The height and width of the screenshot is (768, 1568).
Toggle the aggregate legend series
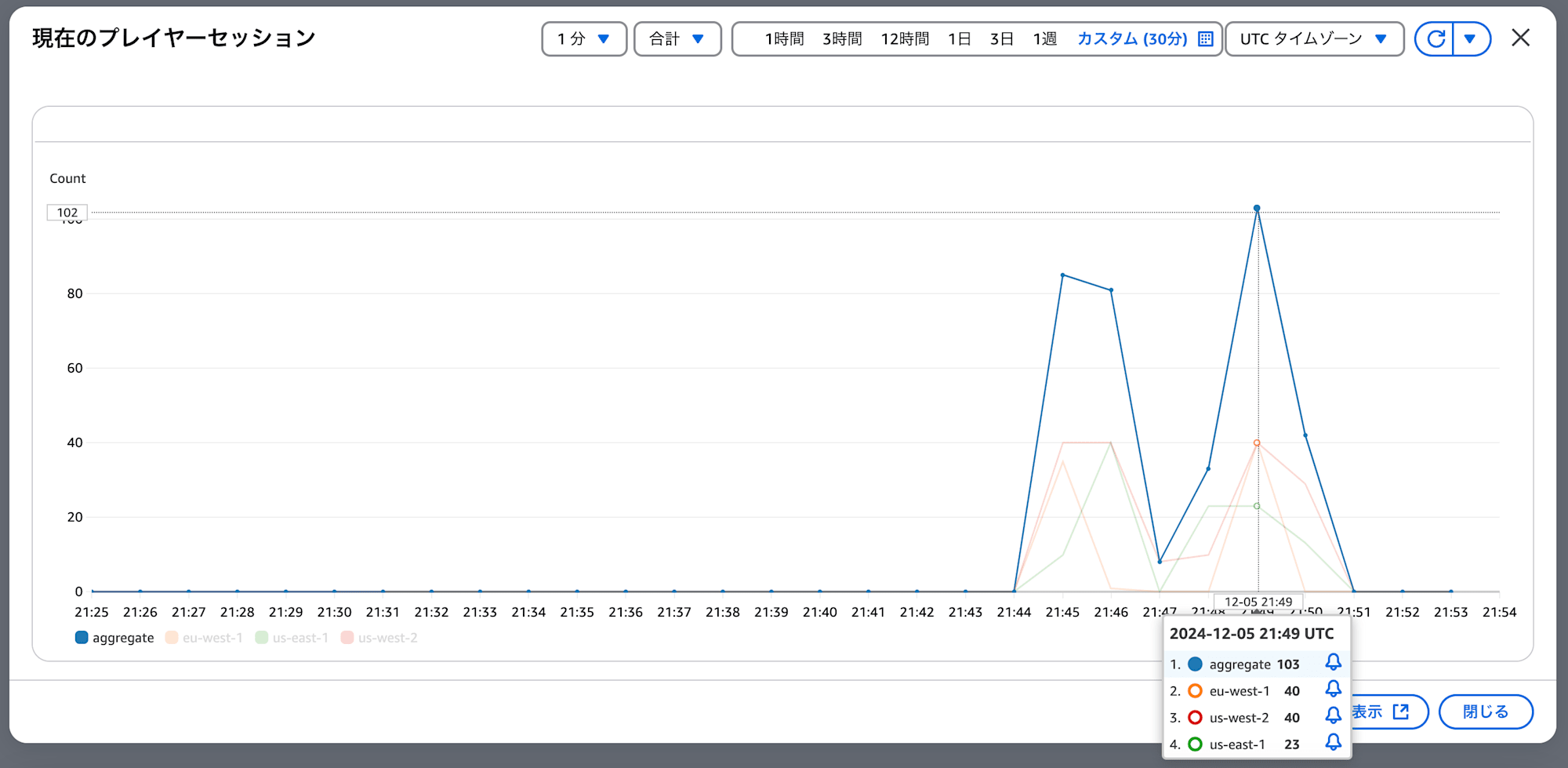click(x=114, y=638)
